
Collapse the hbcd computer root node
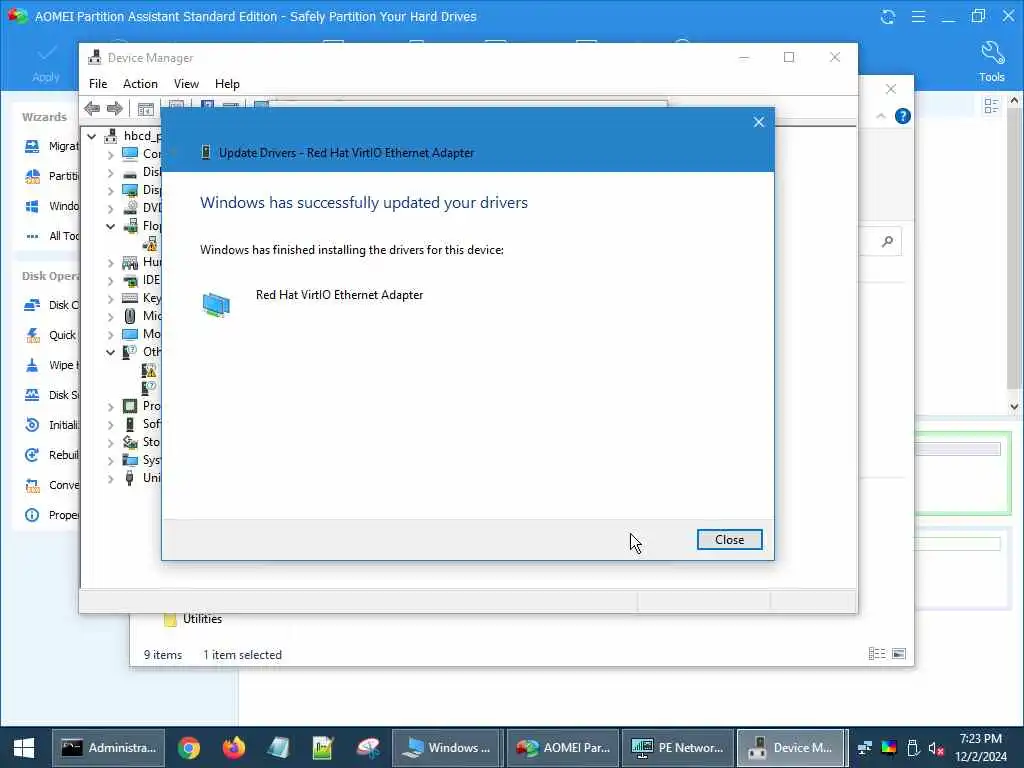click(x=92, y=136)
